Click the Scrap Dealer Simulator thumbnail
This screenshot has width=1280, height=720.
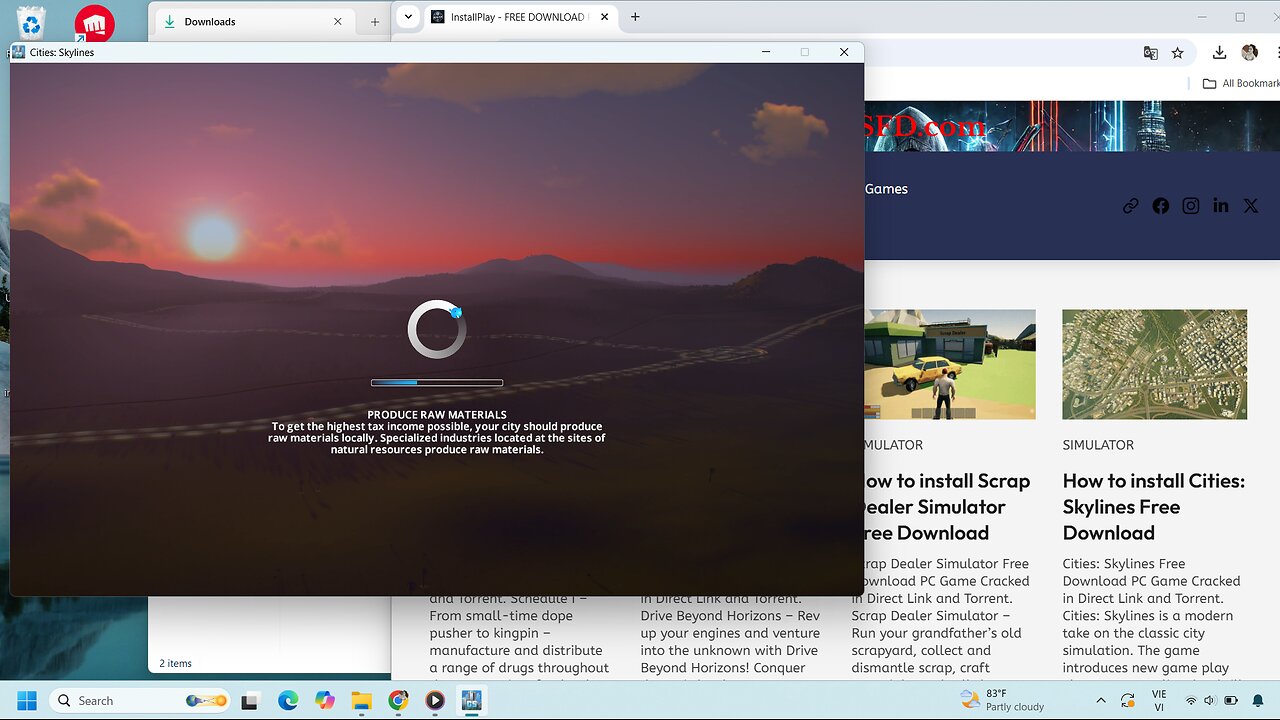[x=950, y=364]
